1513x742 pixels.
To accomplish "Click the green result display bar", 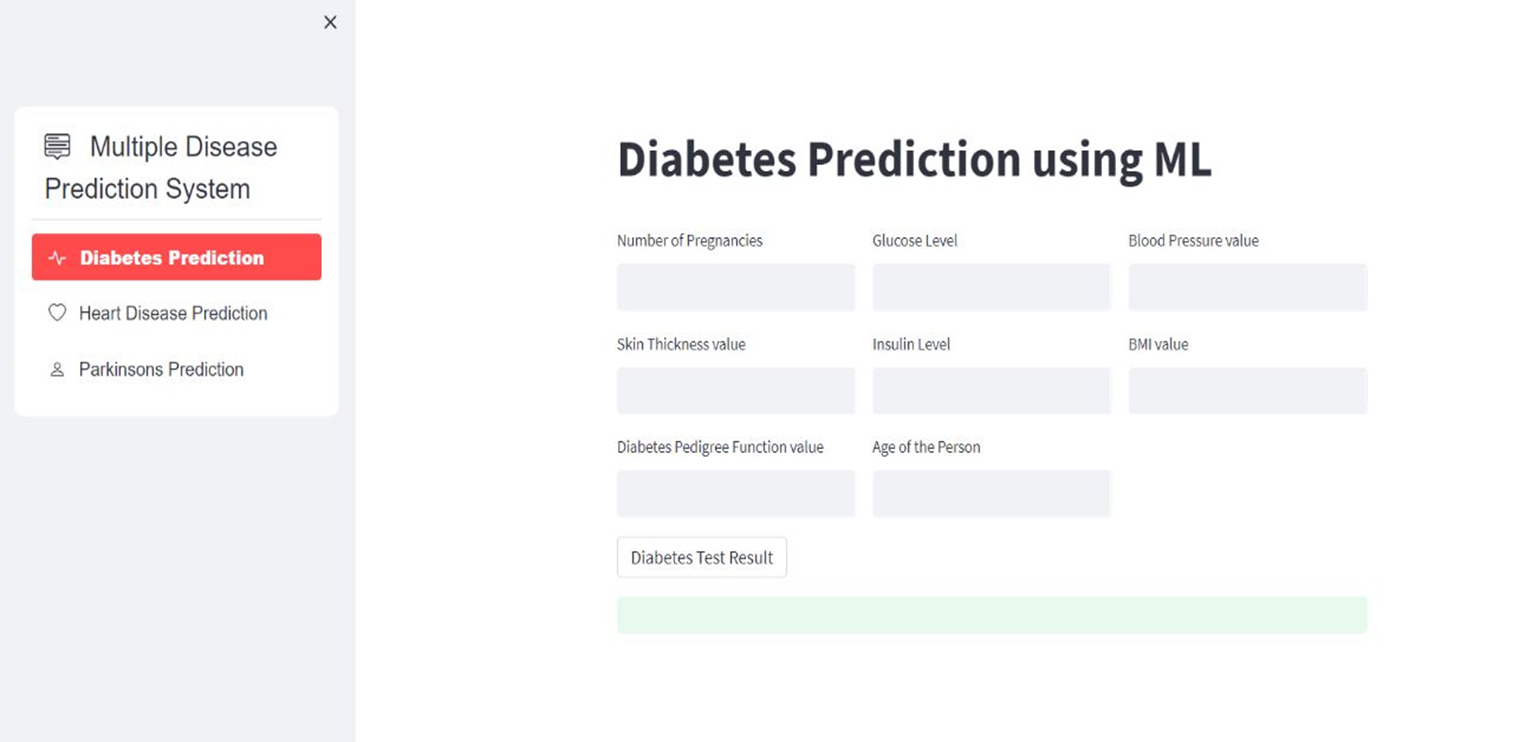I will 991,615.
